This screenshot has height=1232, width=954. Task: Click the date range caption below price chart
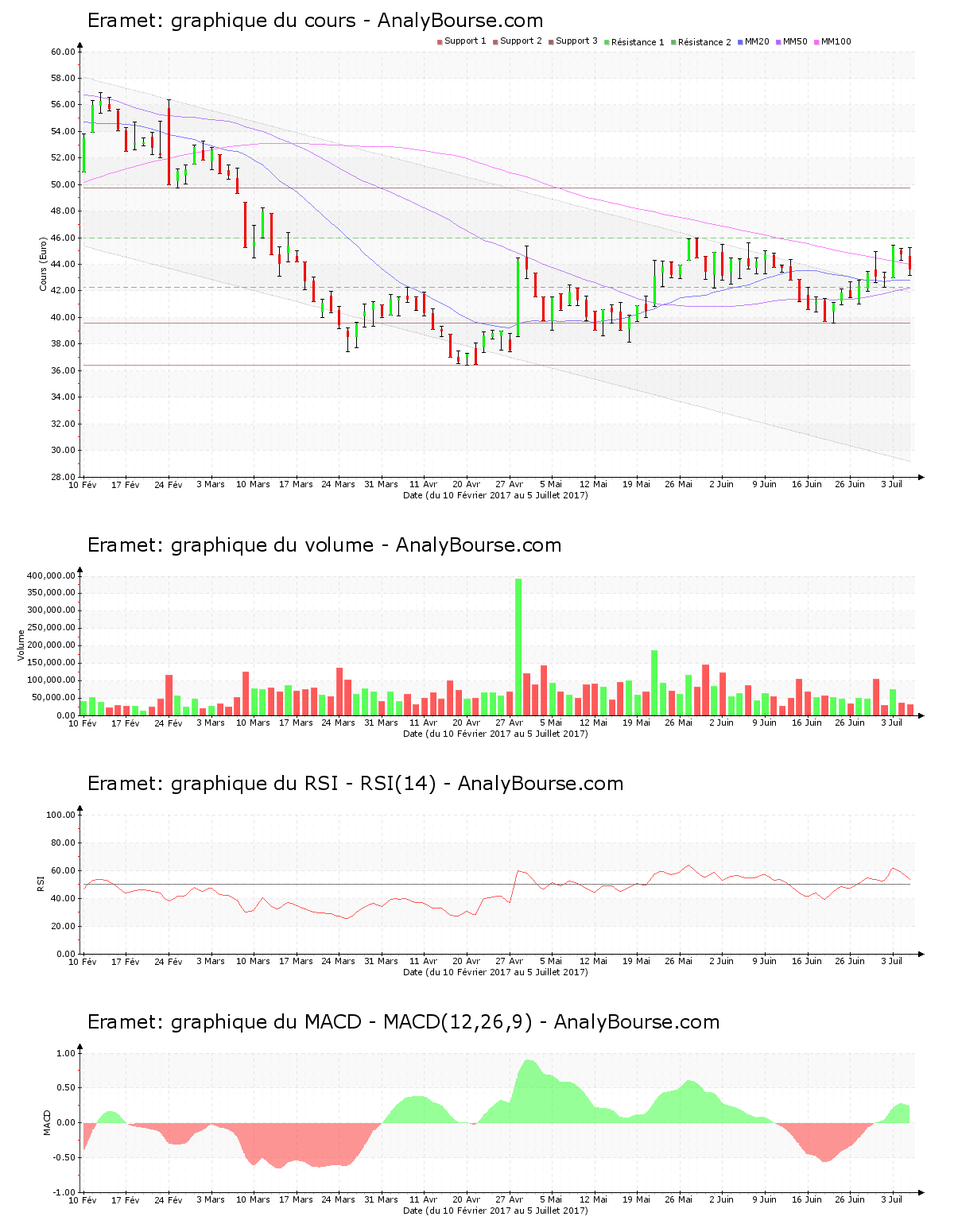click(495, 494)
